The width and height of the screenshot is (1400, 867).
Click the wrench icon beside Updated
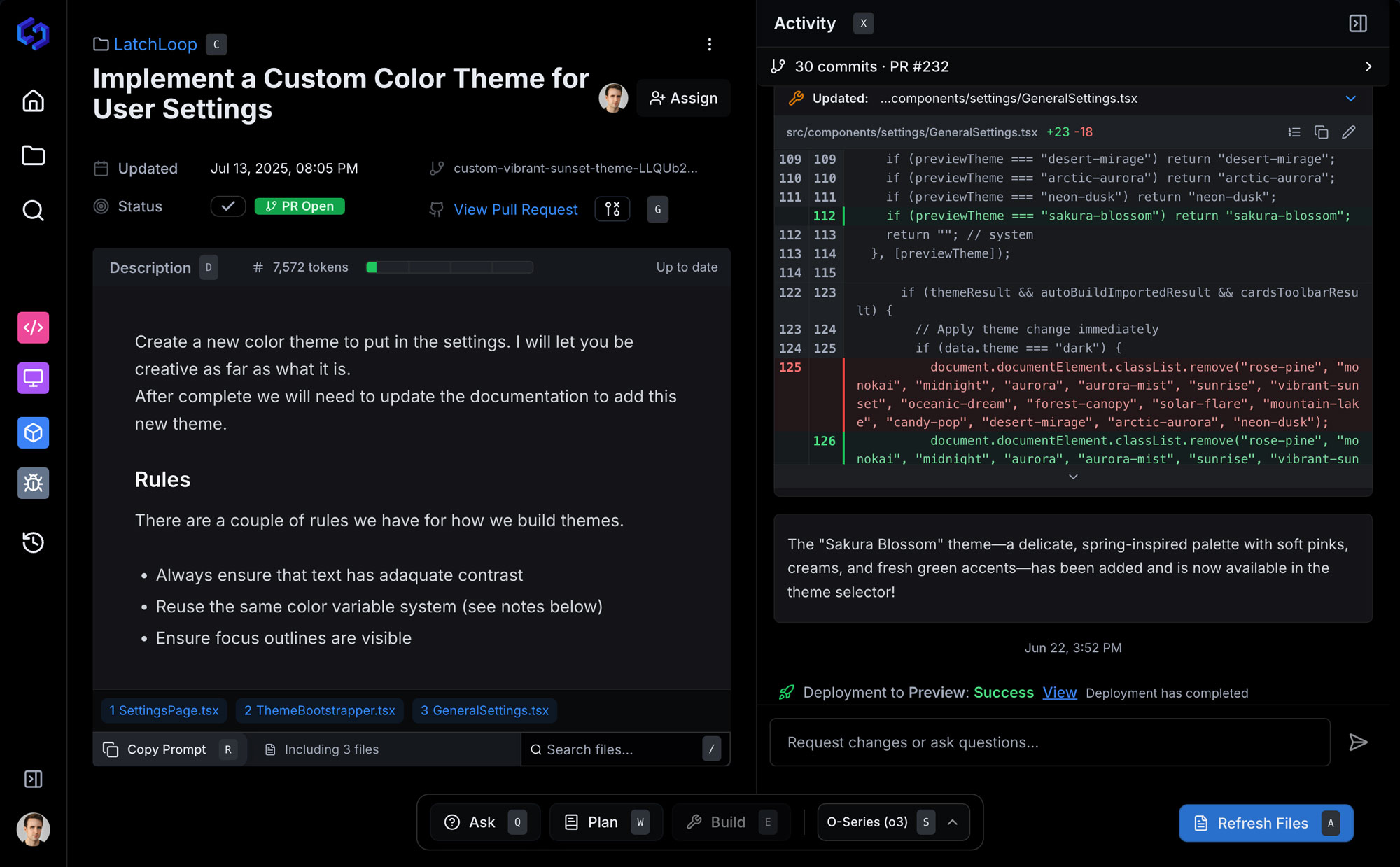[x=796, y=98]
